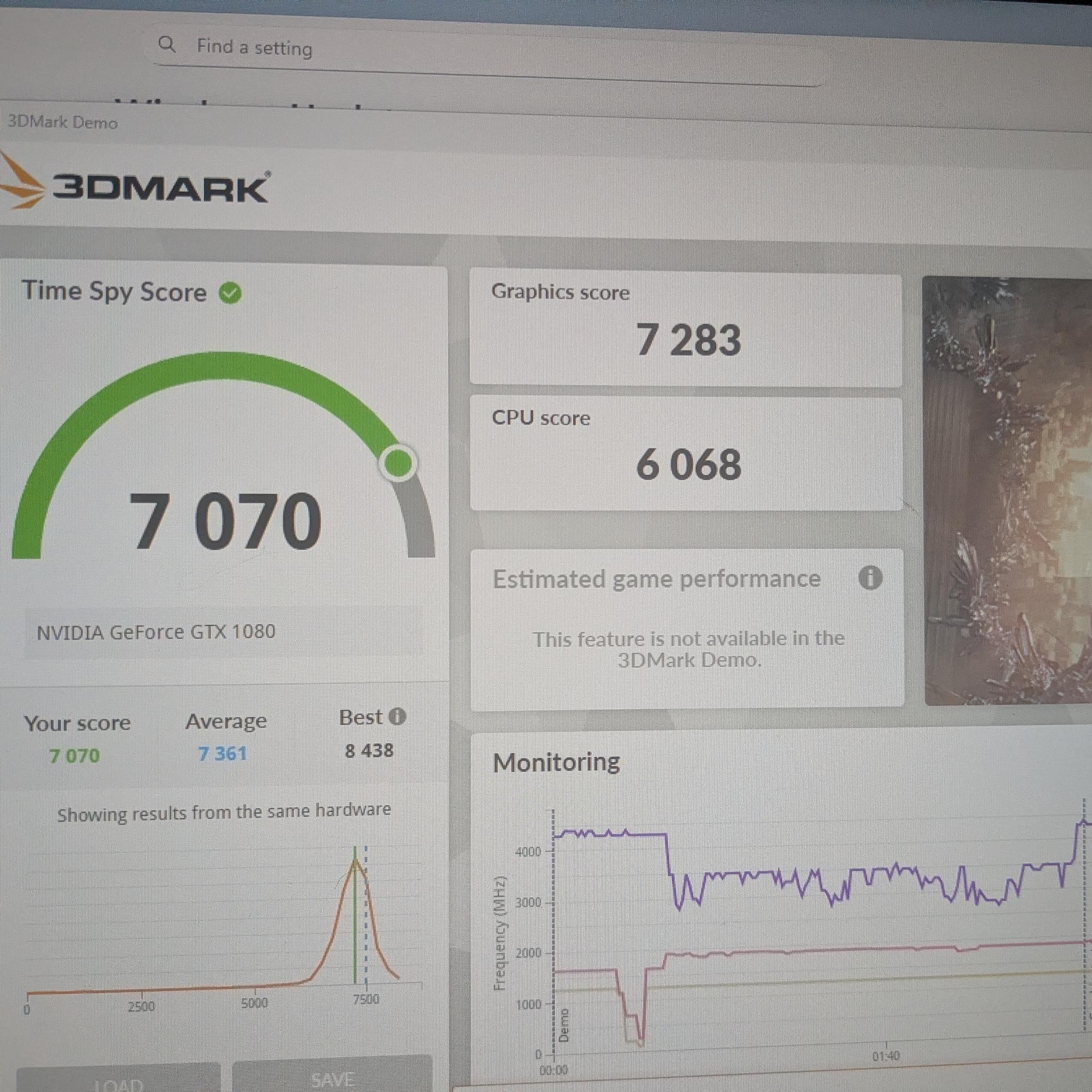
Task: Select the CPU score card
Action: pyautogui.click(x=686, y=454)
